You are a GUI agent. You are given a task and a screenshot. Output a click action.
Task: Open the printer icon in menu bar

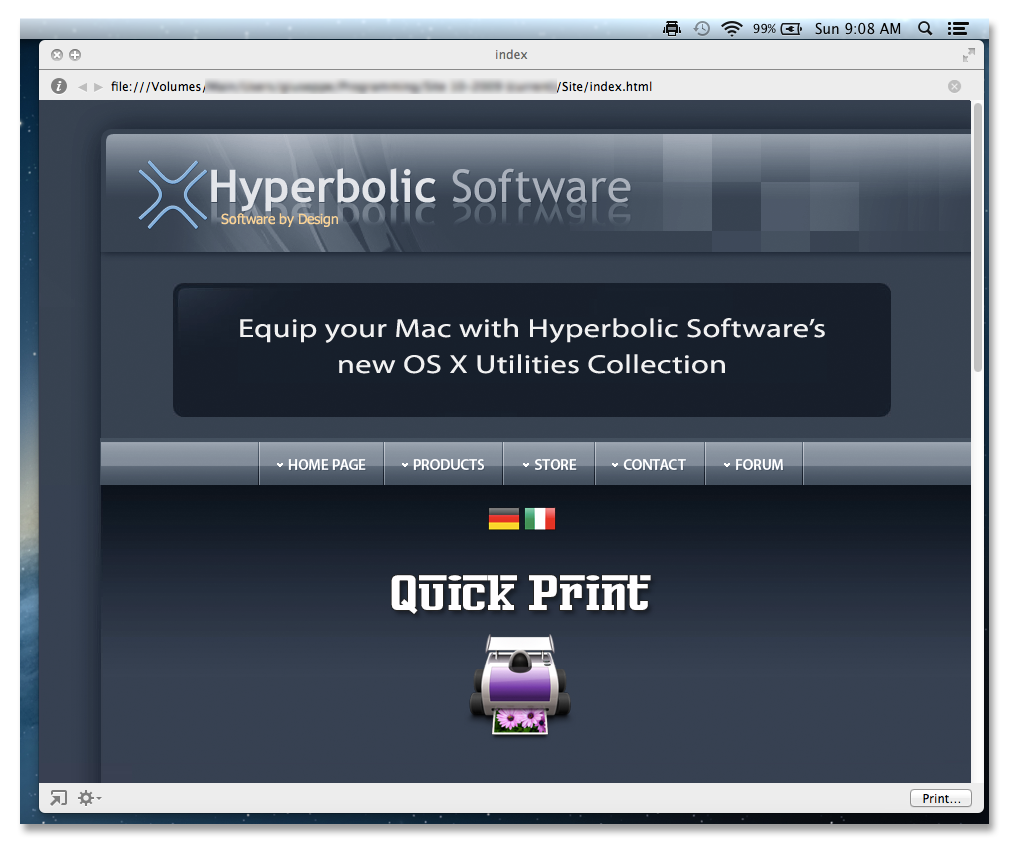tap(672, 28)
